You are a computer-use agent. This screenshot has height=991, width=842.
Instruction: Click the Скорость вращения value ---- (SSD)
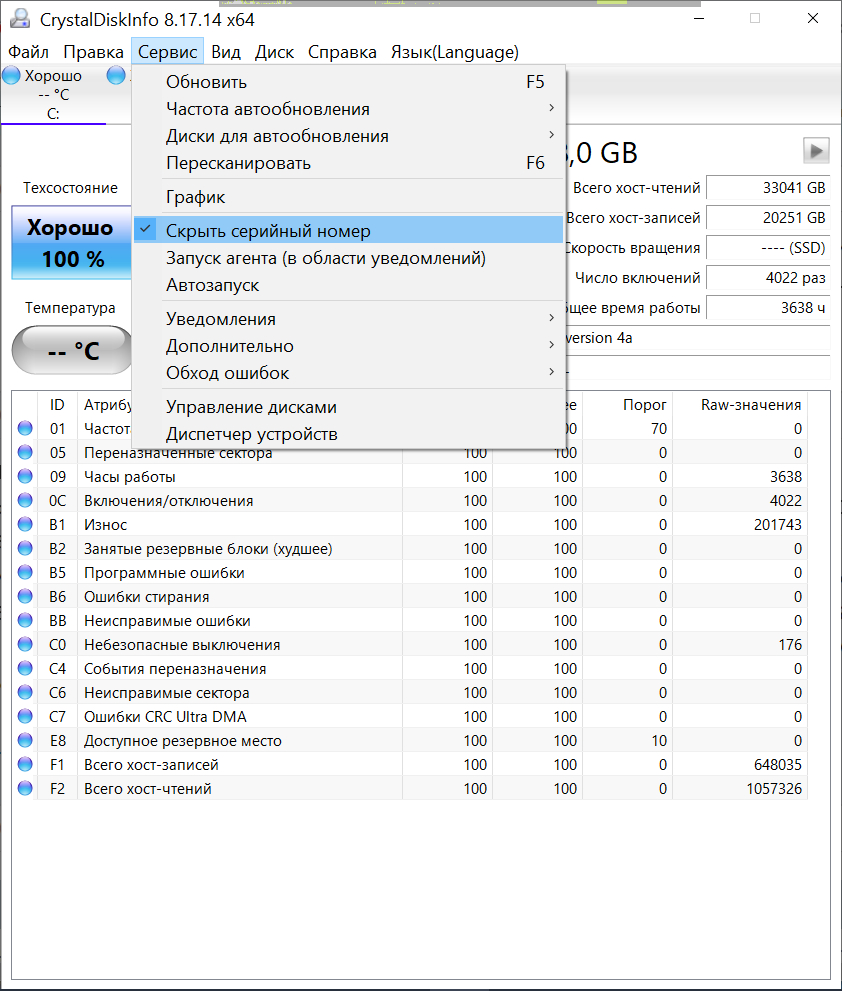[x=768, y=248]
